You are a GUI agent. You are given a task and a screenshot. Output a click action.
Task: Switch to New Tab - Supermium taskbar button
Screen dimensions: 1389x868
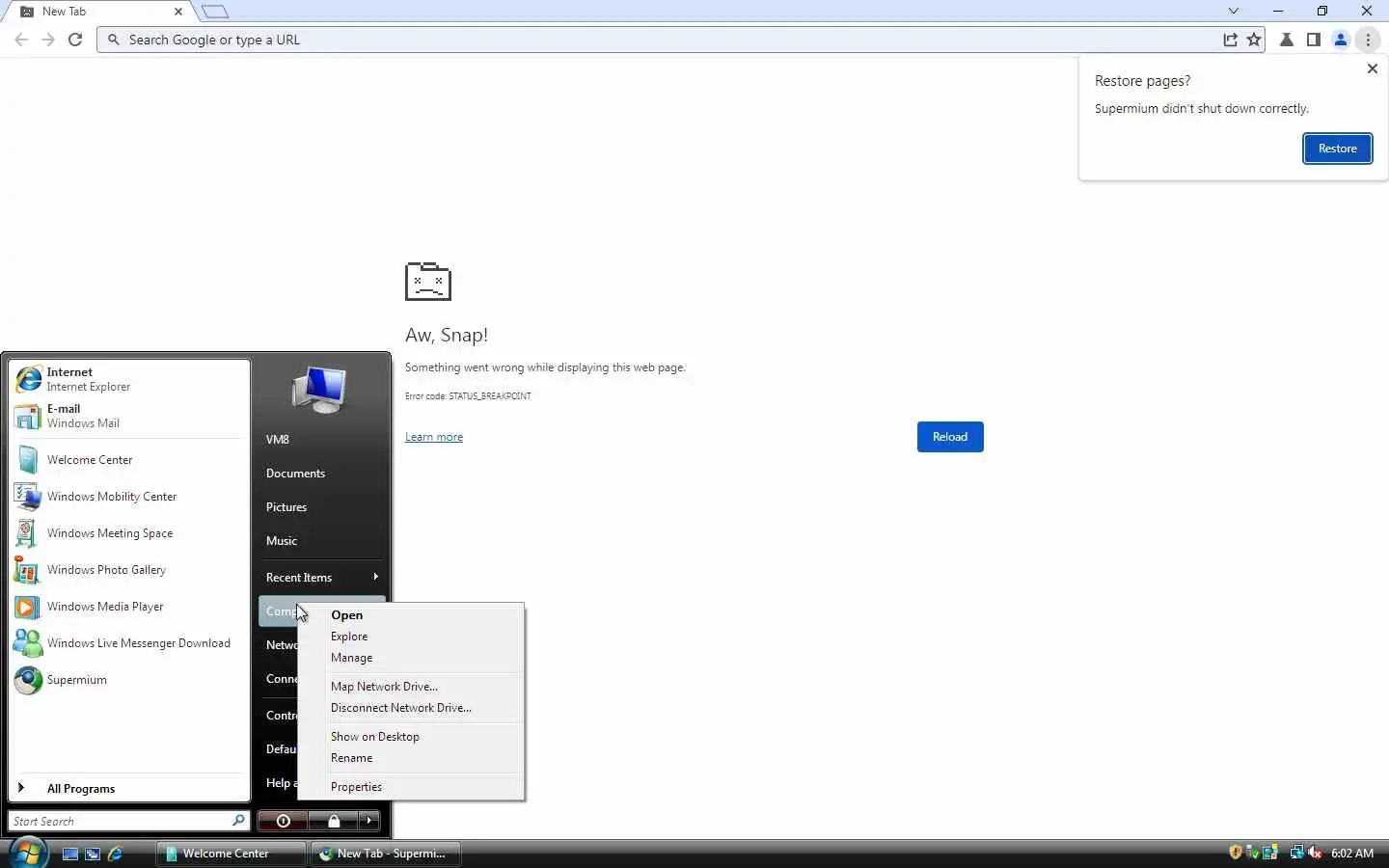tap(386, 854)
